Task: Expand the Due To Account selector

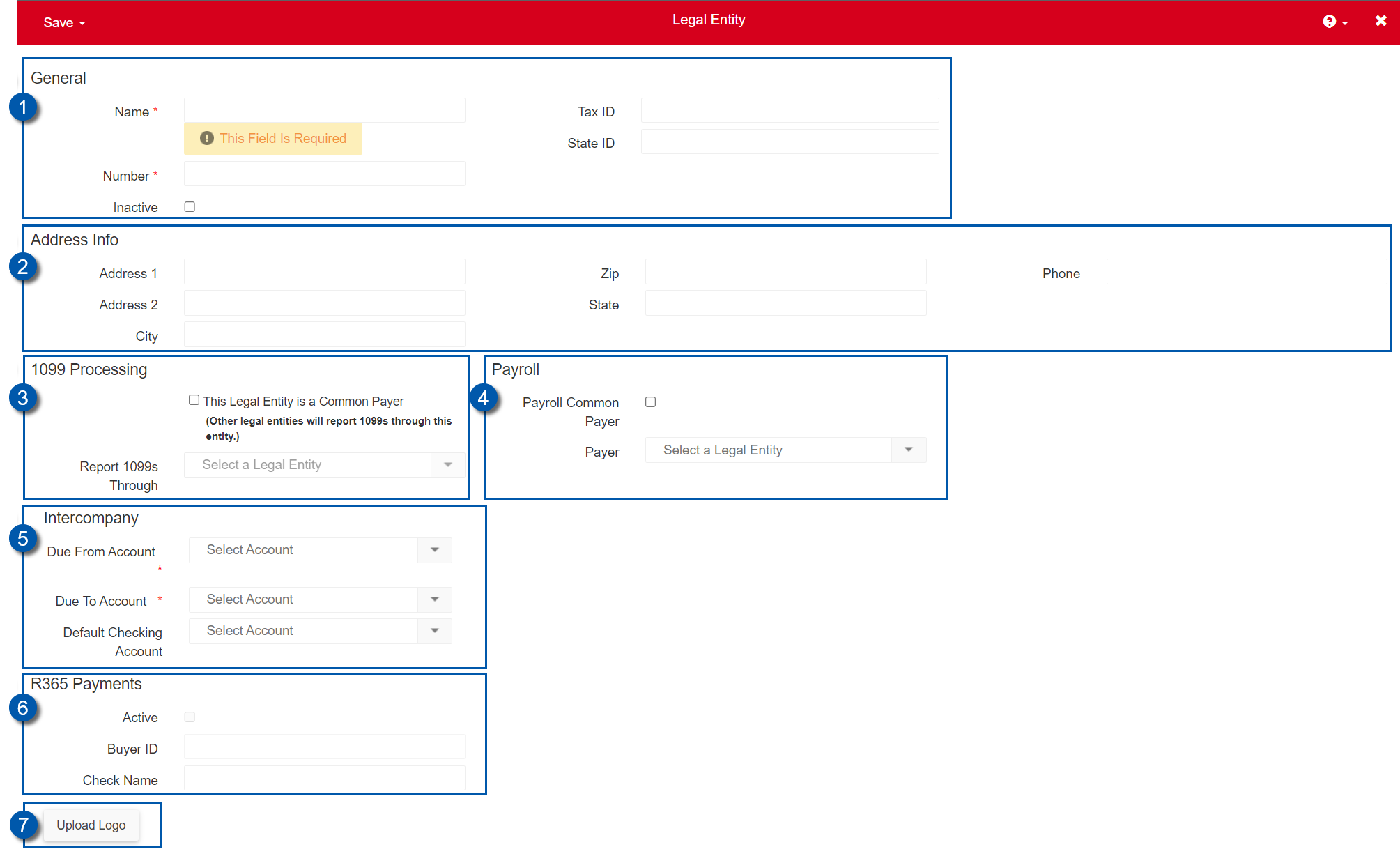Action: point(435,599)
